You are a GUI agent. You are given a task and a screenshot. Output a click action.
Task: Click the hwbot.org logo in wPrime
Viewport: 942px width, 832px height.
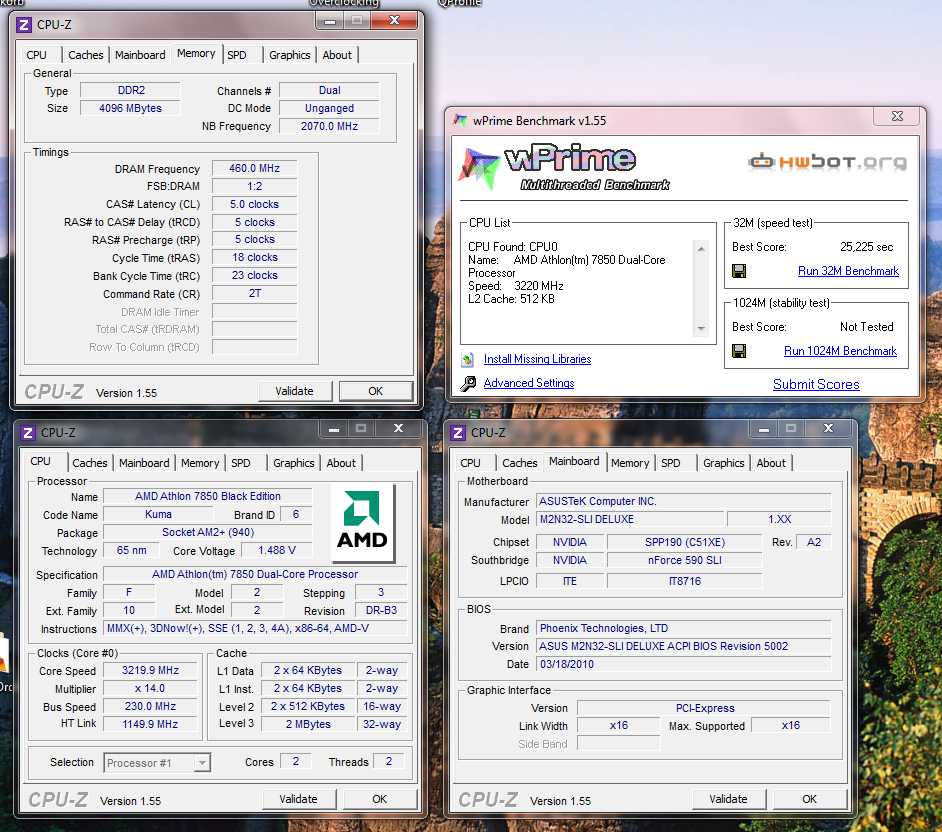click(x=827, y=162)
